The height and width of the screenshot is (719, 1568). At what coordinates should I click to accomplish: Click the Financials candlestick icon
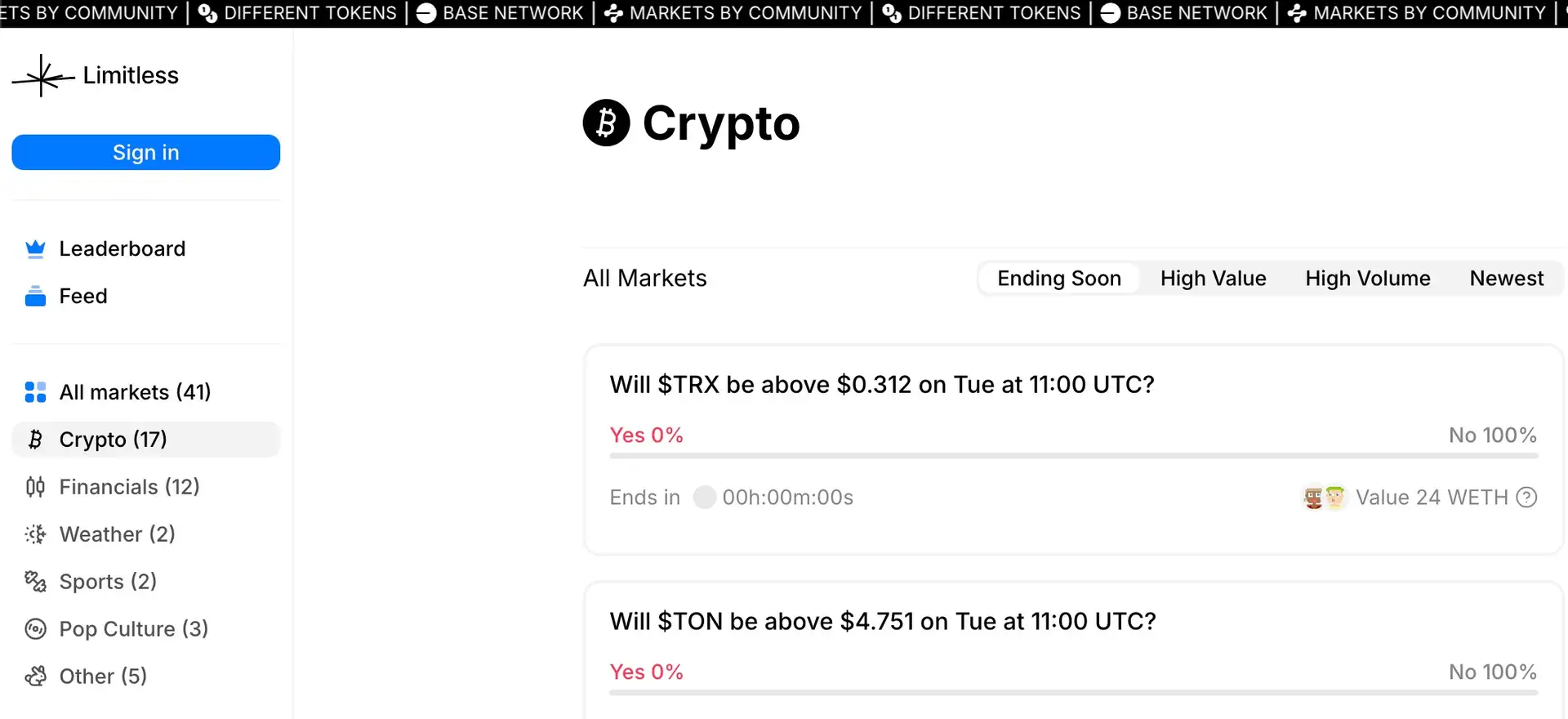click(x=35, y=487)
